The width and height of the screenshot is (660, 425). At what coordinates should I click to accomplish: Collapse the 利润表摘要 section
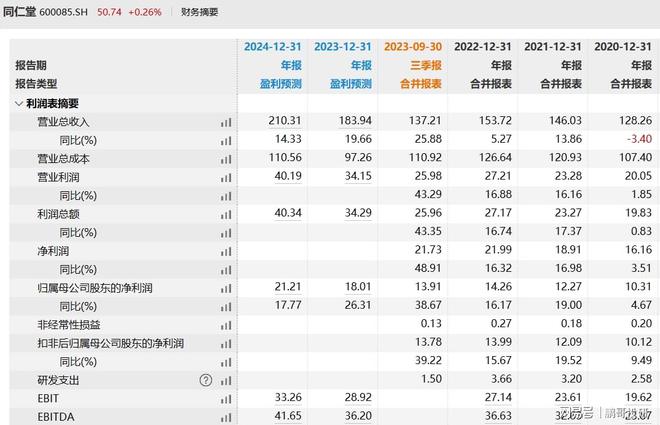click(19, 104)
